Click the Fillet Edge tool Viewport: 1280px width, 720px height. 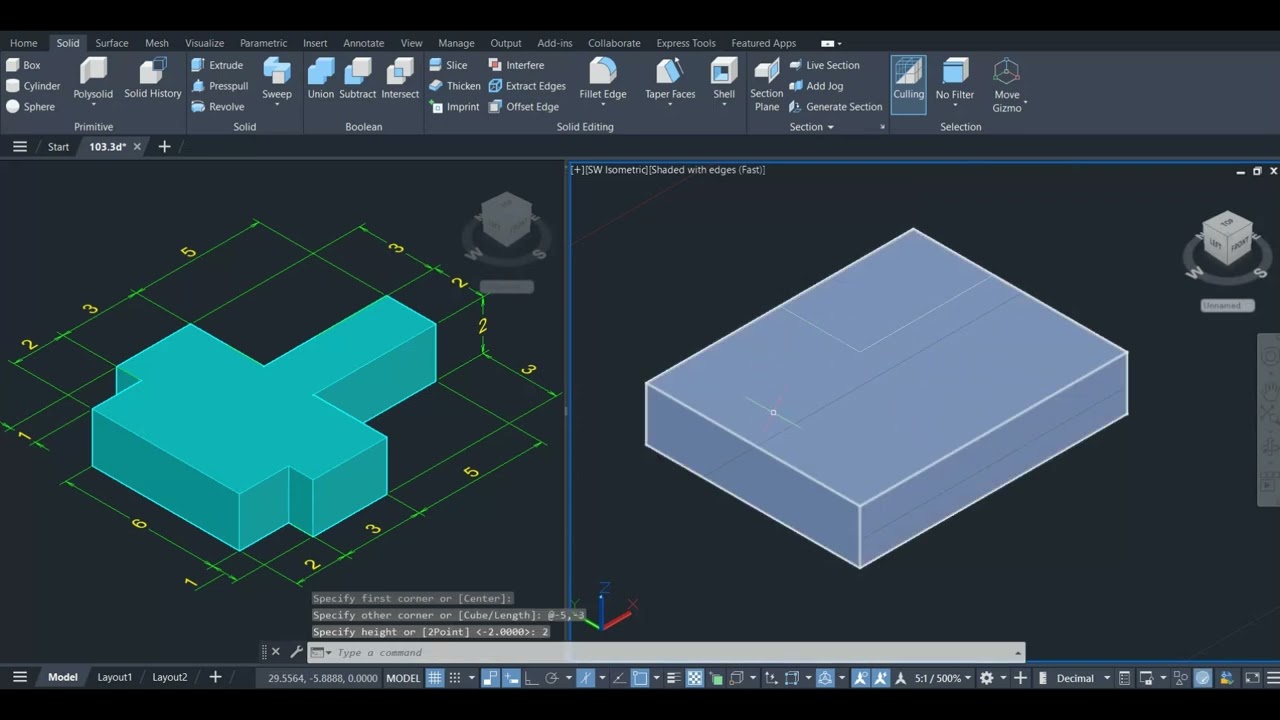click(x=603, y=76)
